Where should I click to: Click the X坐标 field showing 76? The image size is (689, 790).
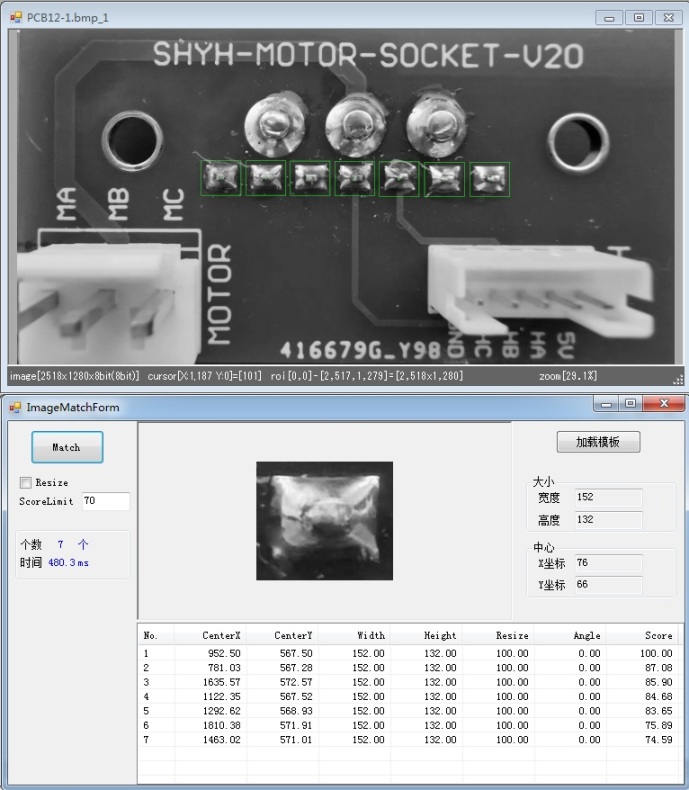[x=607, y=563]
